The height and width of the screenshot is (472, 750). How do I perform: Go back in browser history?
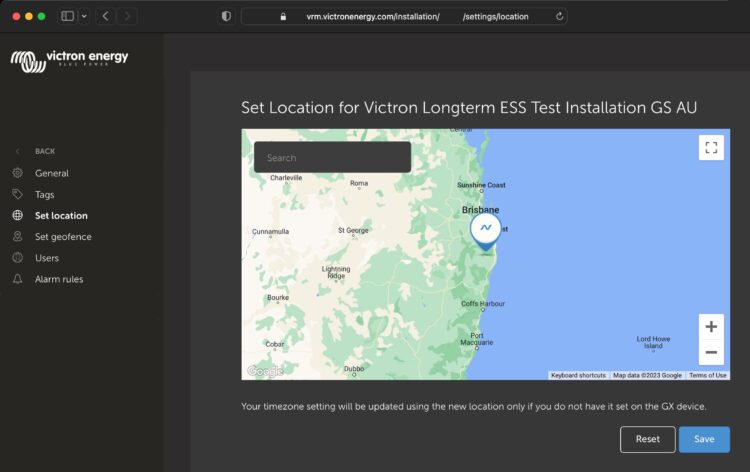105,16
